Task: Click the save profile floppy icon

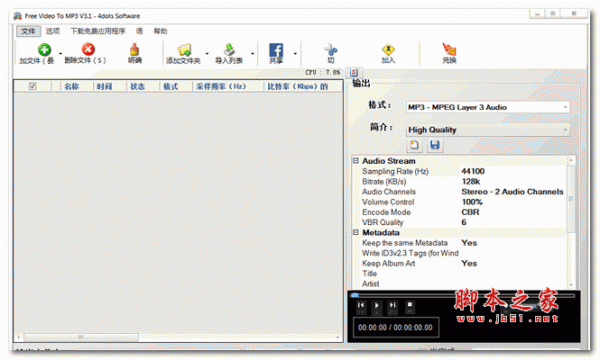Action: pyautogui.click(x=435, y=145)
